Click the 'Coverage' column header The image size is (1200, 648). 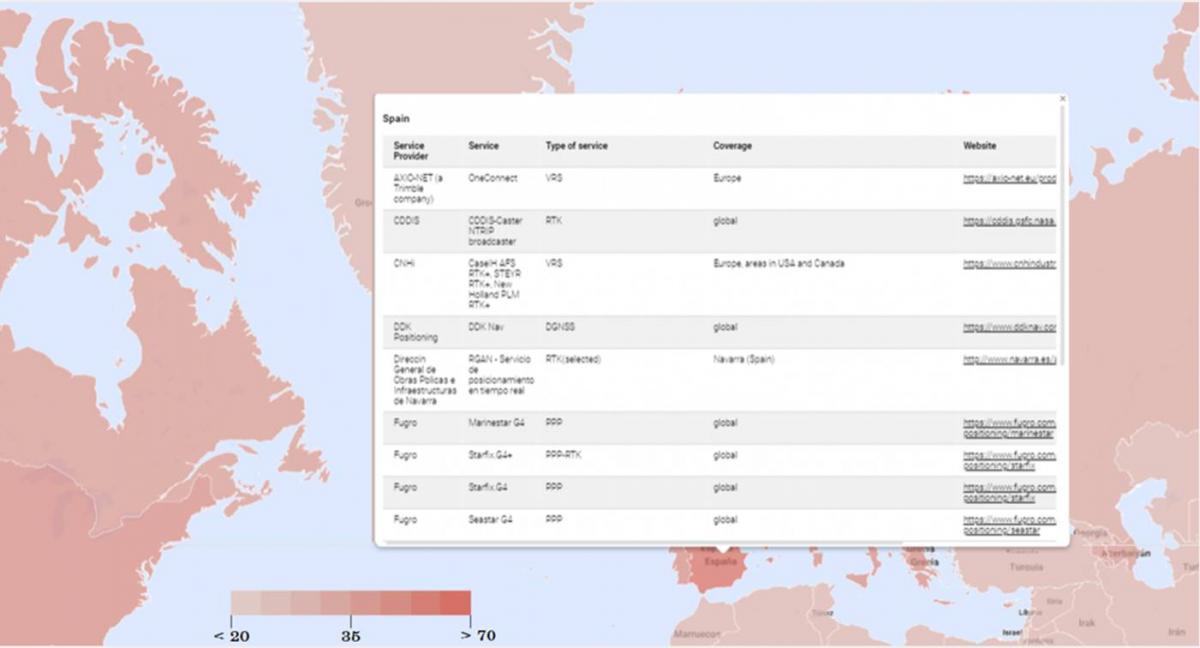tap(732, 146)
